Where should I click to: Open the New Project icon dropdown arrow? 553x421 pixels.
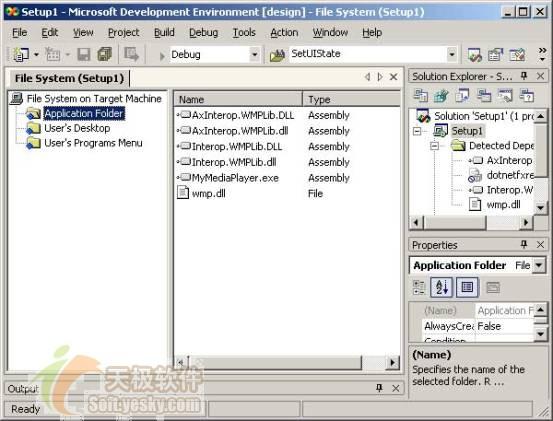click(x=36, y=55)
